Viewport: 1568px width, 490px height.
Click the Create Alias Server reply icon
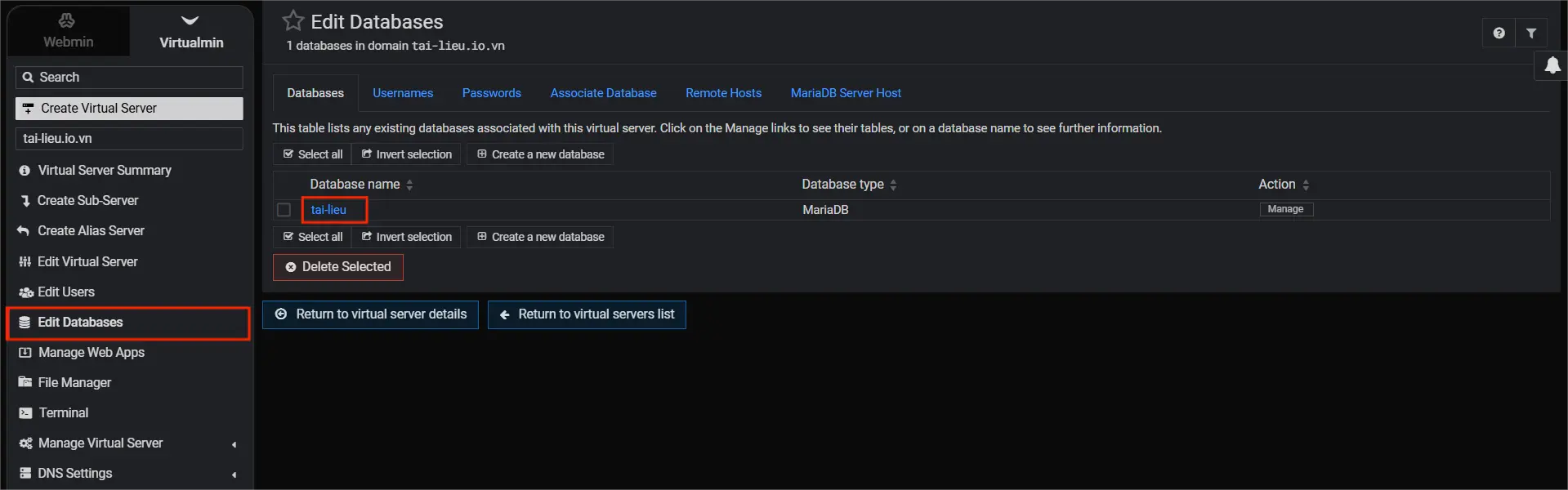pyautogui.click(x=24, y=231)
